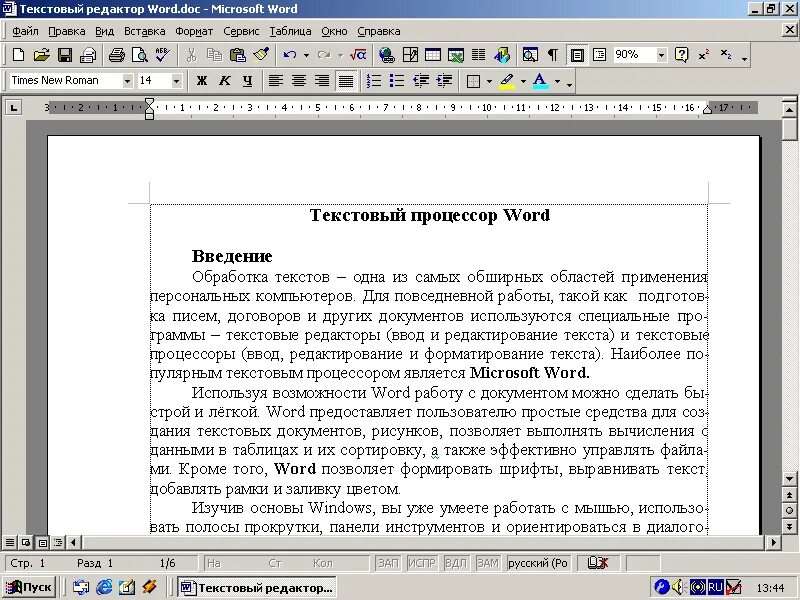Viewport: 800px width, 600px height.
Task: Toggle bulleted list
Action: 397,81
